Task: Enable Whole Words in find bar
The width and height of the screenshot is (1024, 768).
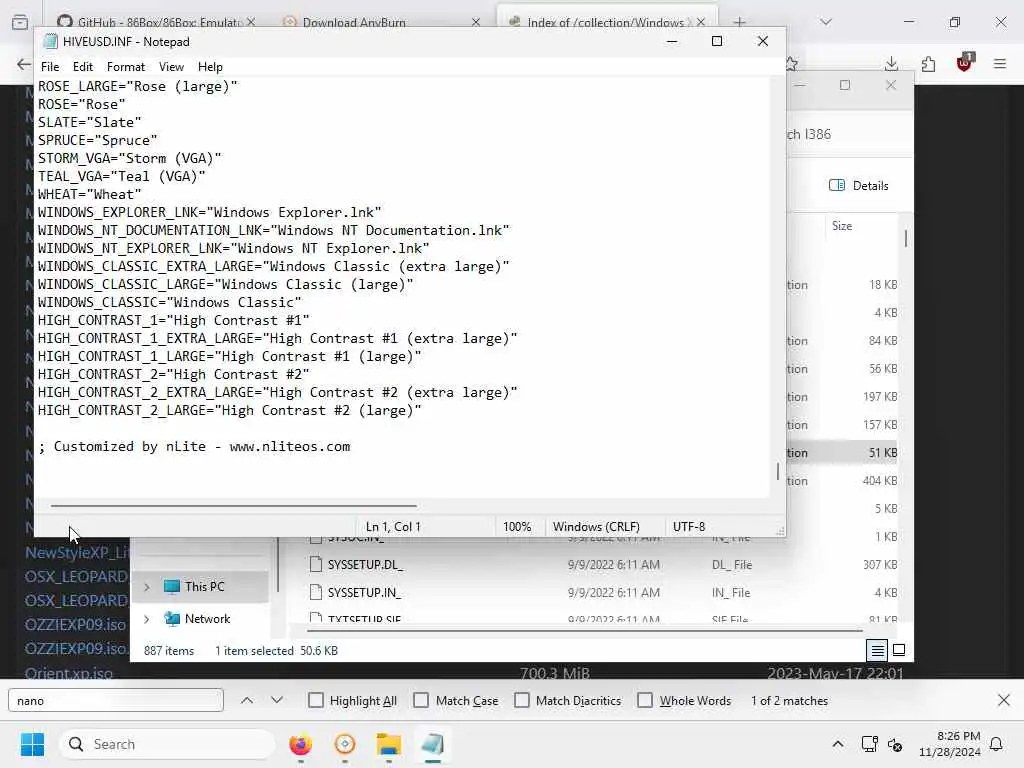Action: click(x=645, y=700)
